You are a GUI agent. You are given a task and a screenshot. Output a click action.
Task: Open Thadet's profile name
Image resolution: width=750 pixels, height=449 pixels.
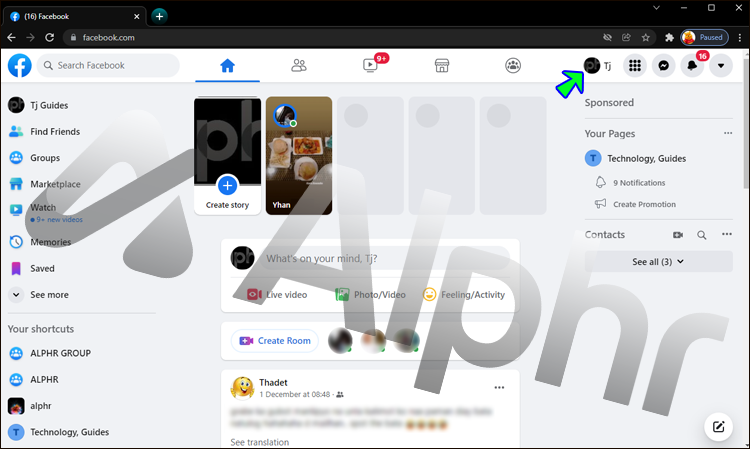[x=273, y=383]
